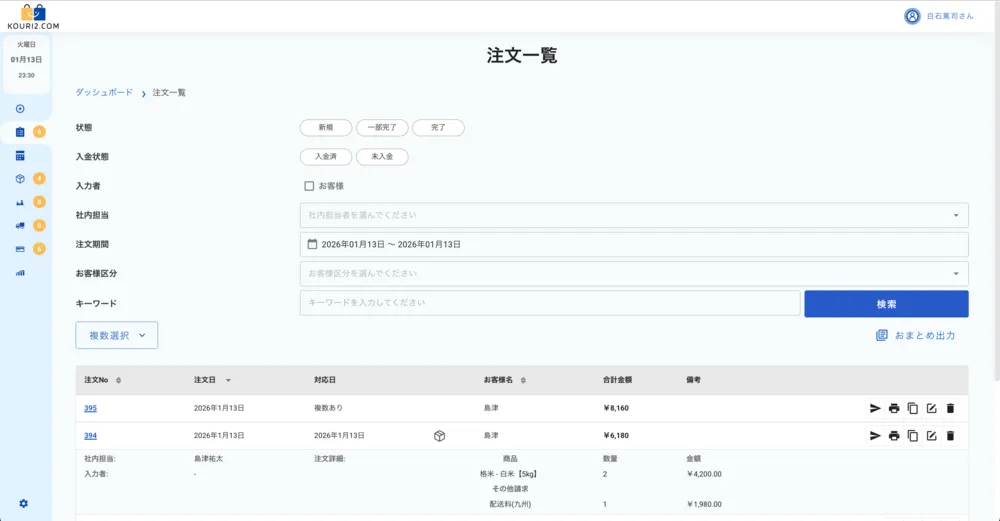The width and height of the screenshot is (1000, 521).
Task: Click the おまとめ出力 label
Action: (925, 335)
